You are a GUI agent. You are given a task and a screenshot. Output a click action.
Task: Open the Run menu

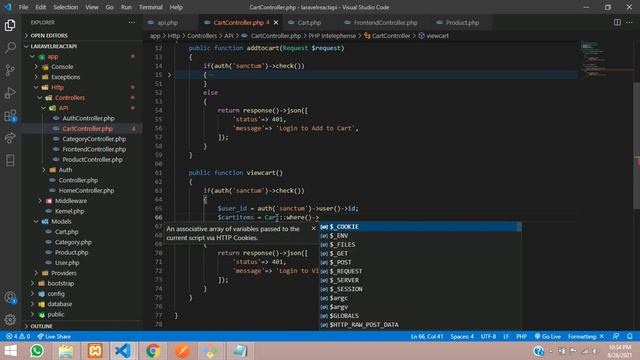click(x=126, y=7)
